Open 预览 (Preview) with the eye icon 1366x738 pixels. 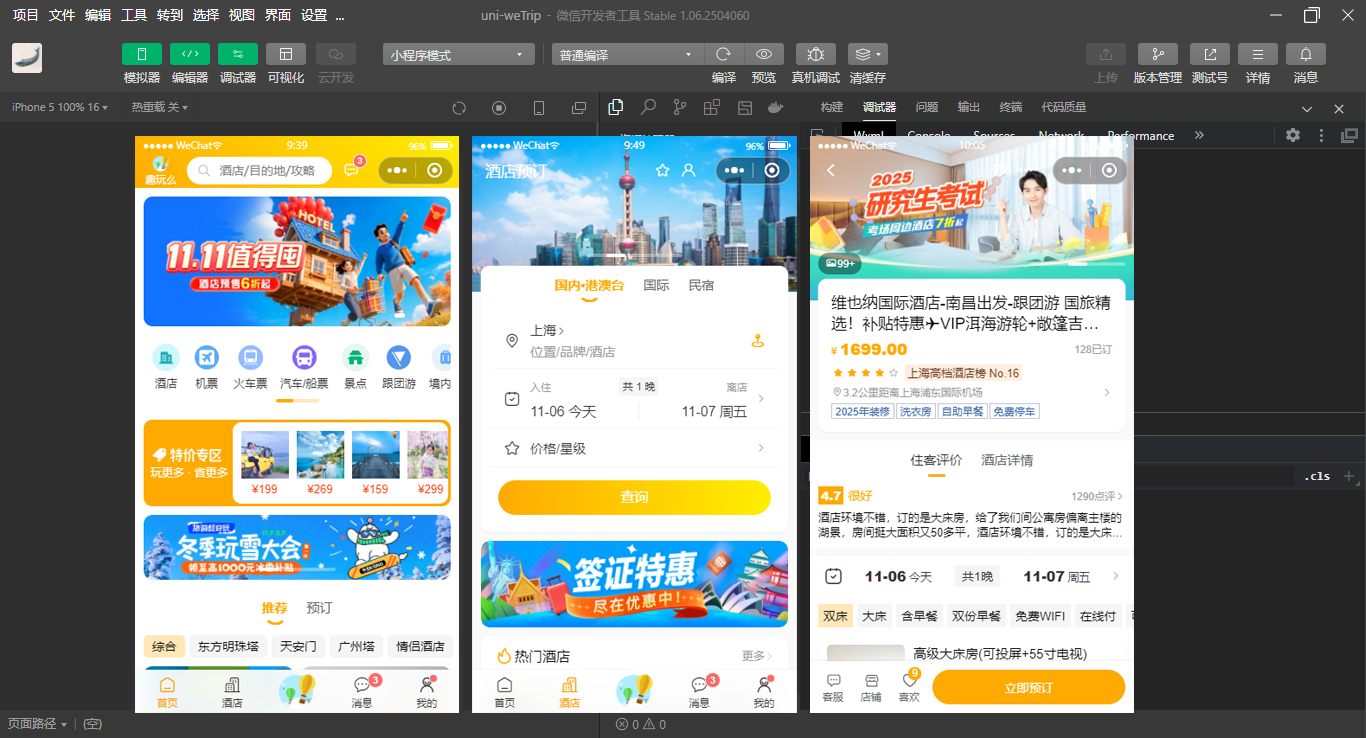coord(764,54)
